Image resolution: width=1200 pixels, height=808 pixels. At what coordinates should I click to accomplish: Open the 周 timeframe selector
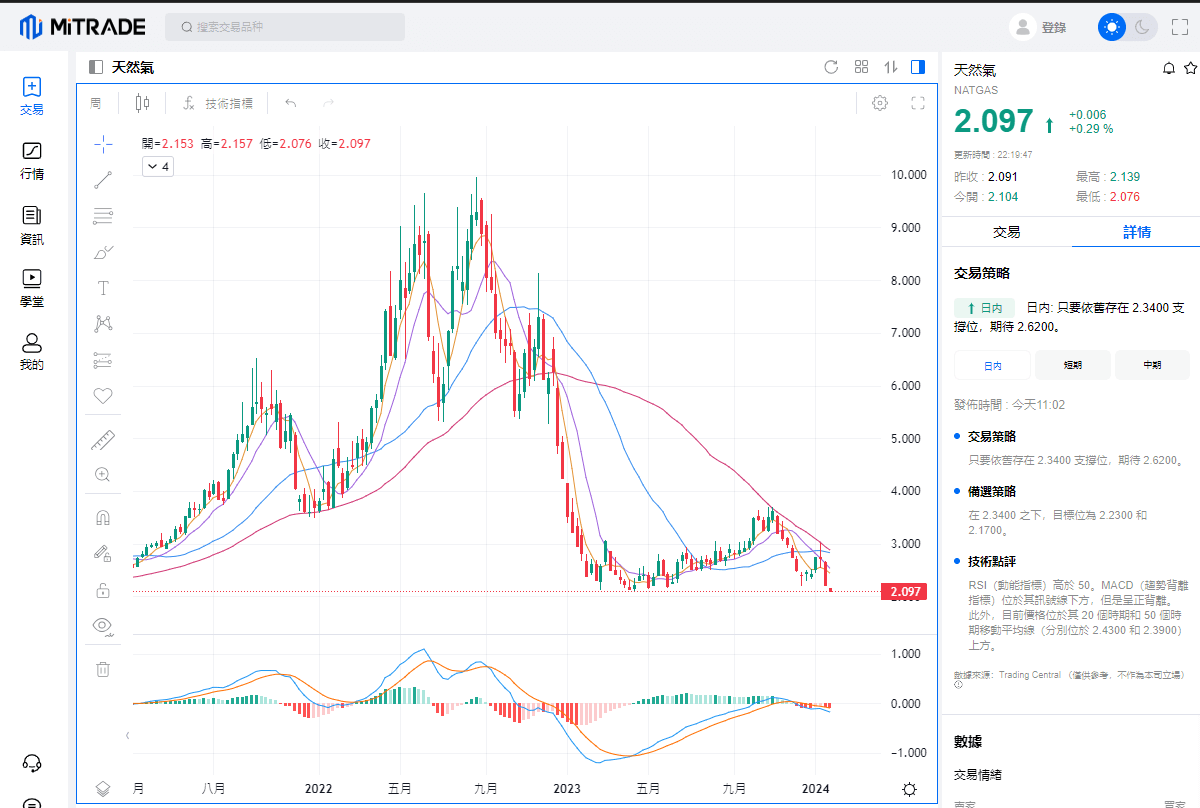tap(96, 103)
